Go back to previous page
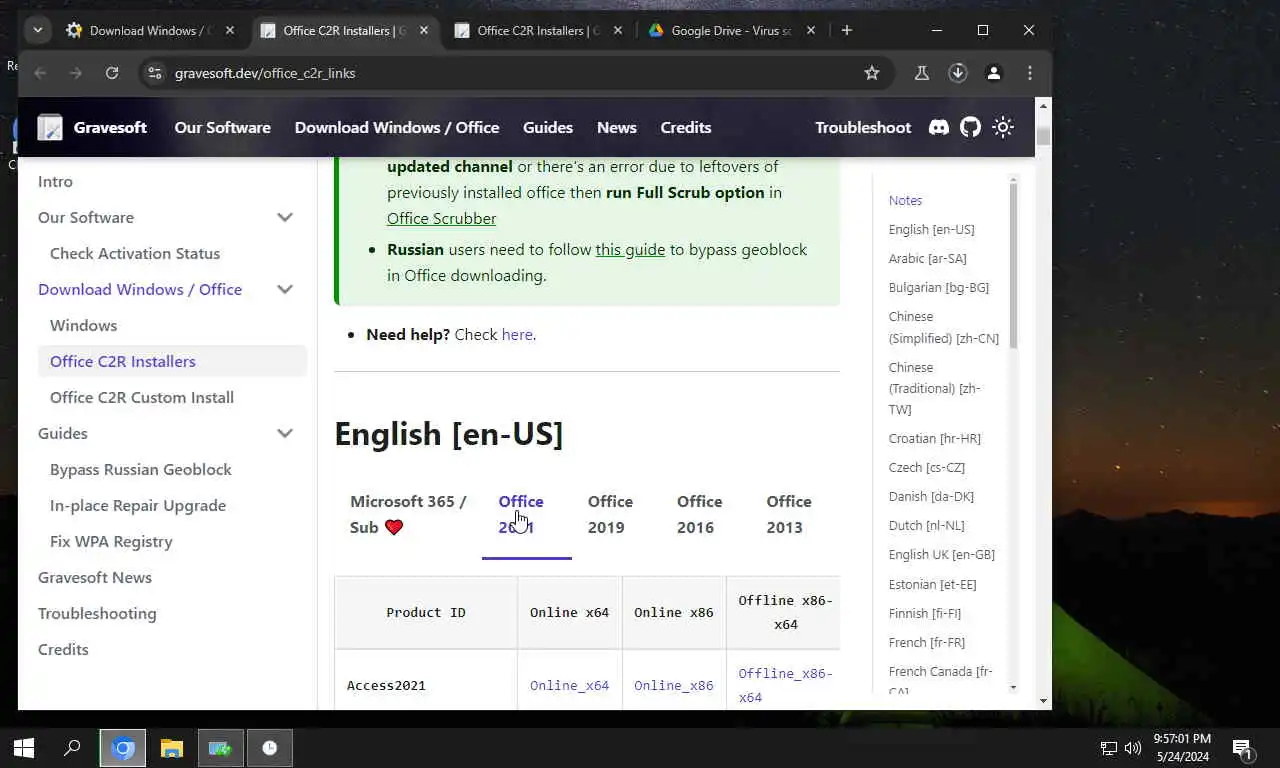The width and height of the screenshot is (1280, 768). (x=40, y=73)
